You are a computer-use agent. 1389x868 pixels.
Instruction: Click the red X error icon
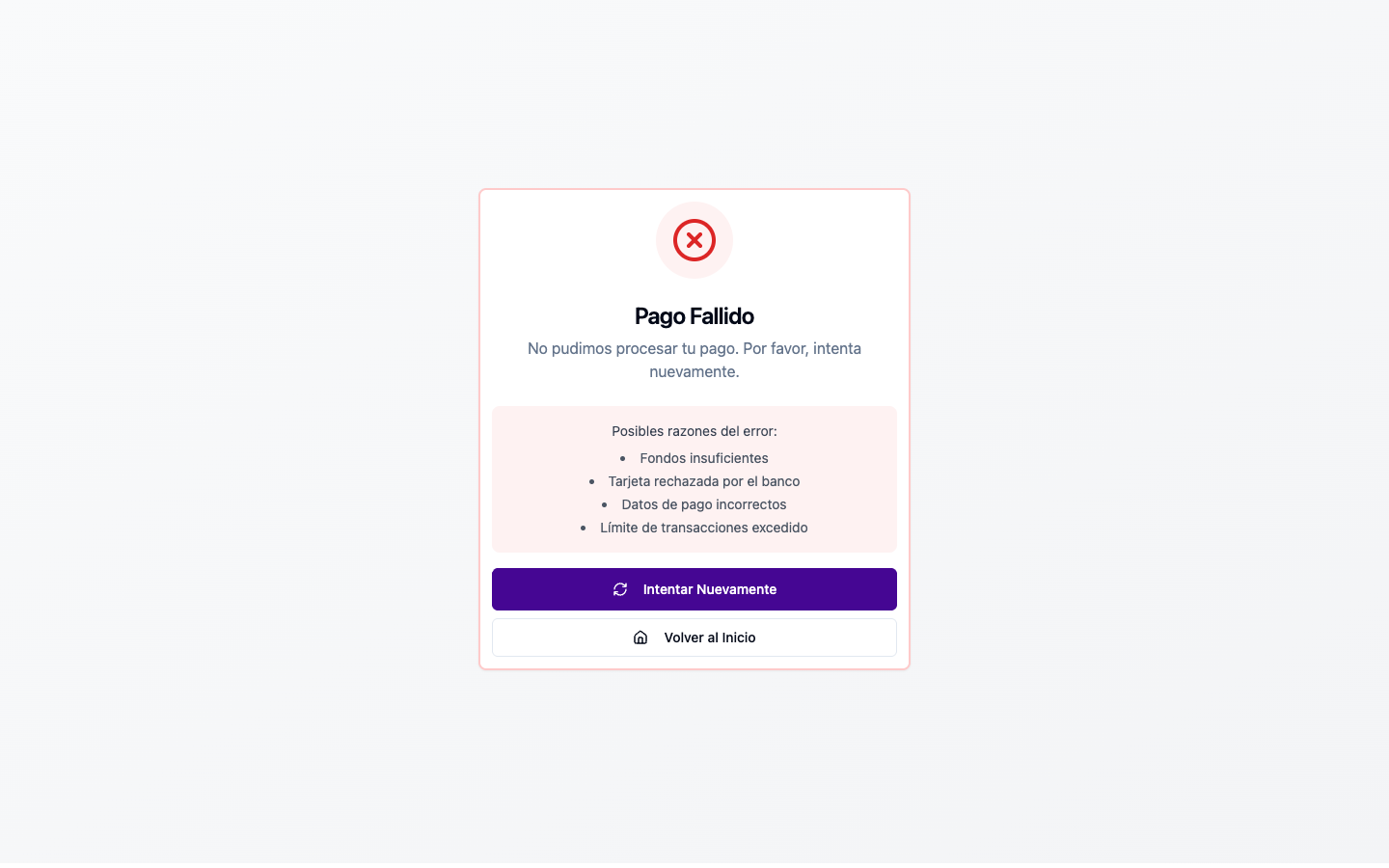coord(694,240)
